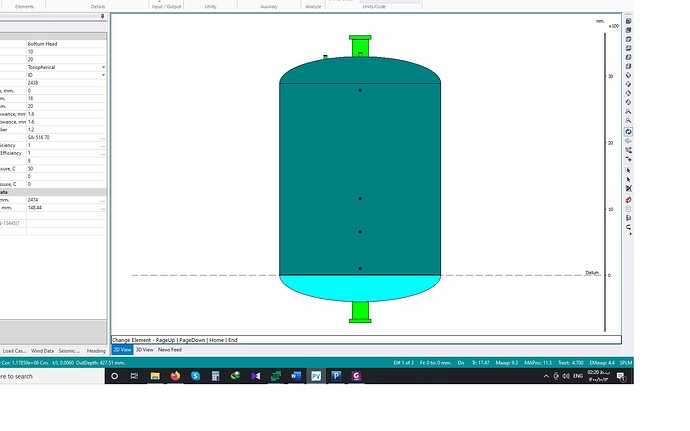Click 'SPLM' in the status bar
This screenshot has width=690, height=431.
click(x=626, y=363)
